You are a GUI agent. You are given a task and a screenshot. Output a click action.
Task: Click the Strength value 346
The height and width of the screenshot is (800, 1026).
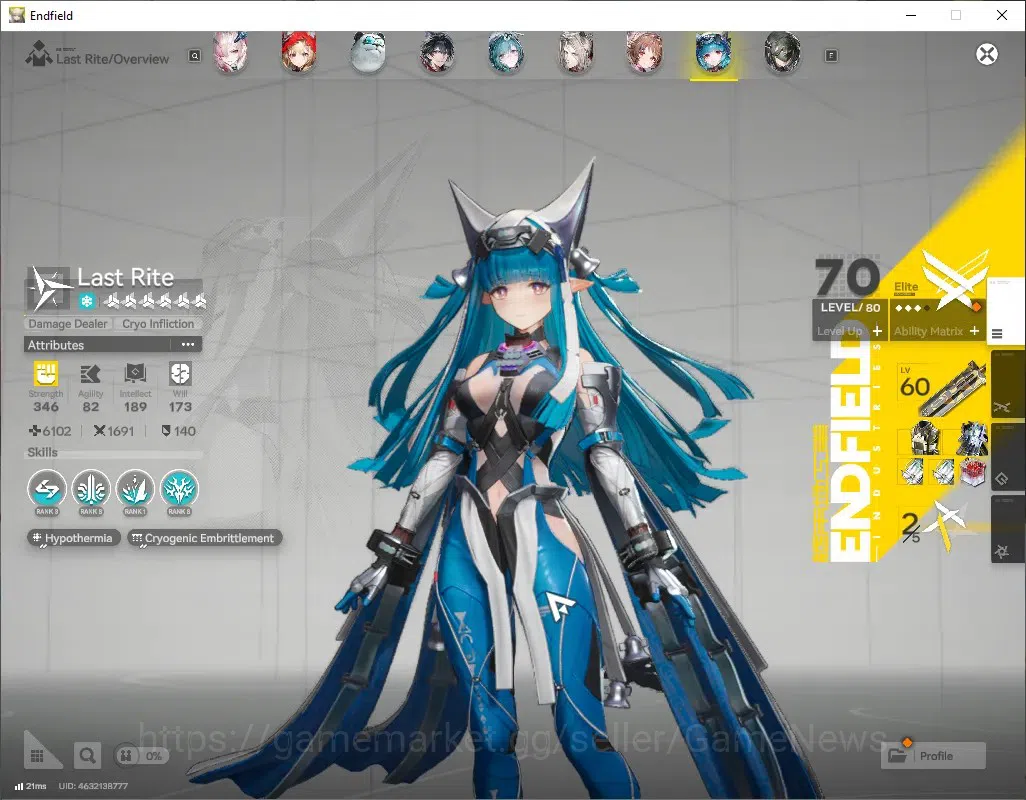[46, 407]
